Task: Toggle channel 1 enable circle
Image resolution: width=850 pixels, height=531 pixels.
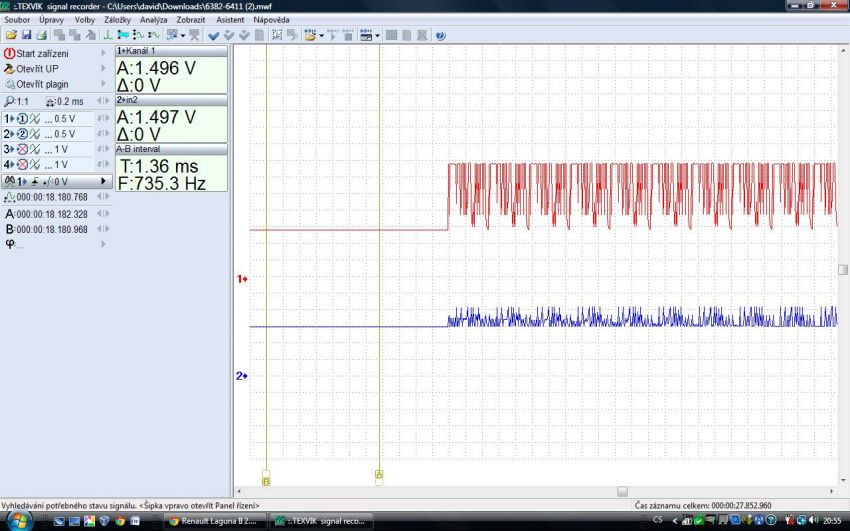Action: point(22,119)
